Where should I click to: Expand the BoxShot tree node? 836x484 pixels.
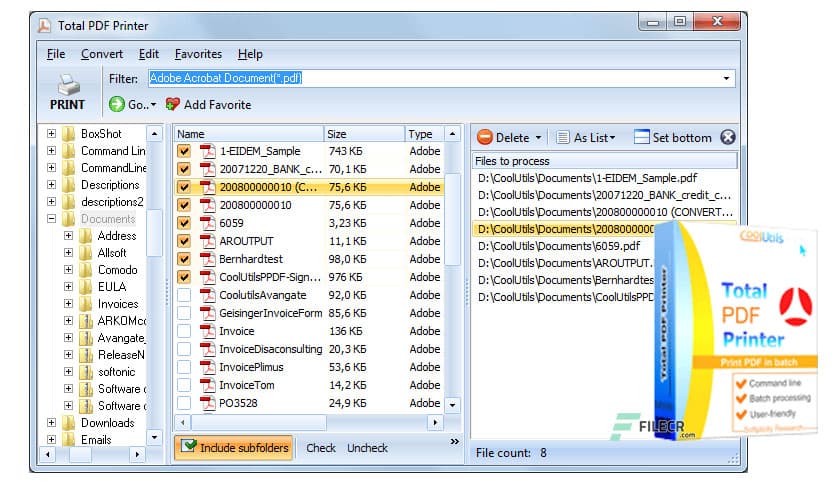51,133
